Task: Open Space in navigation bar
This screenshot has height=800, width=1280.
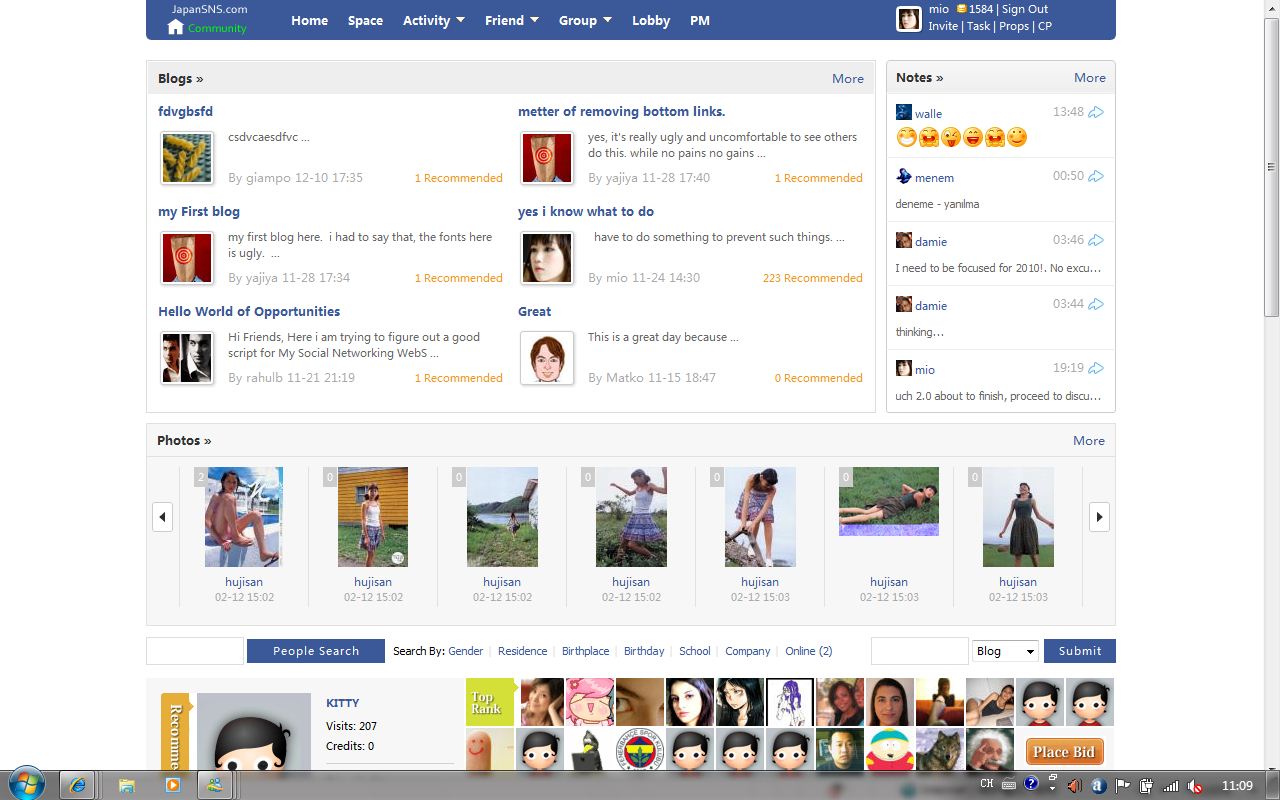Action: pyautogui.click(x=365, y=20)
